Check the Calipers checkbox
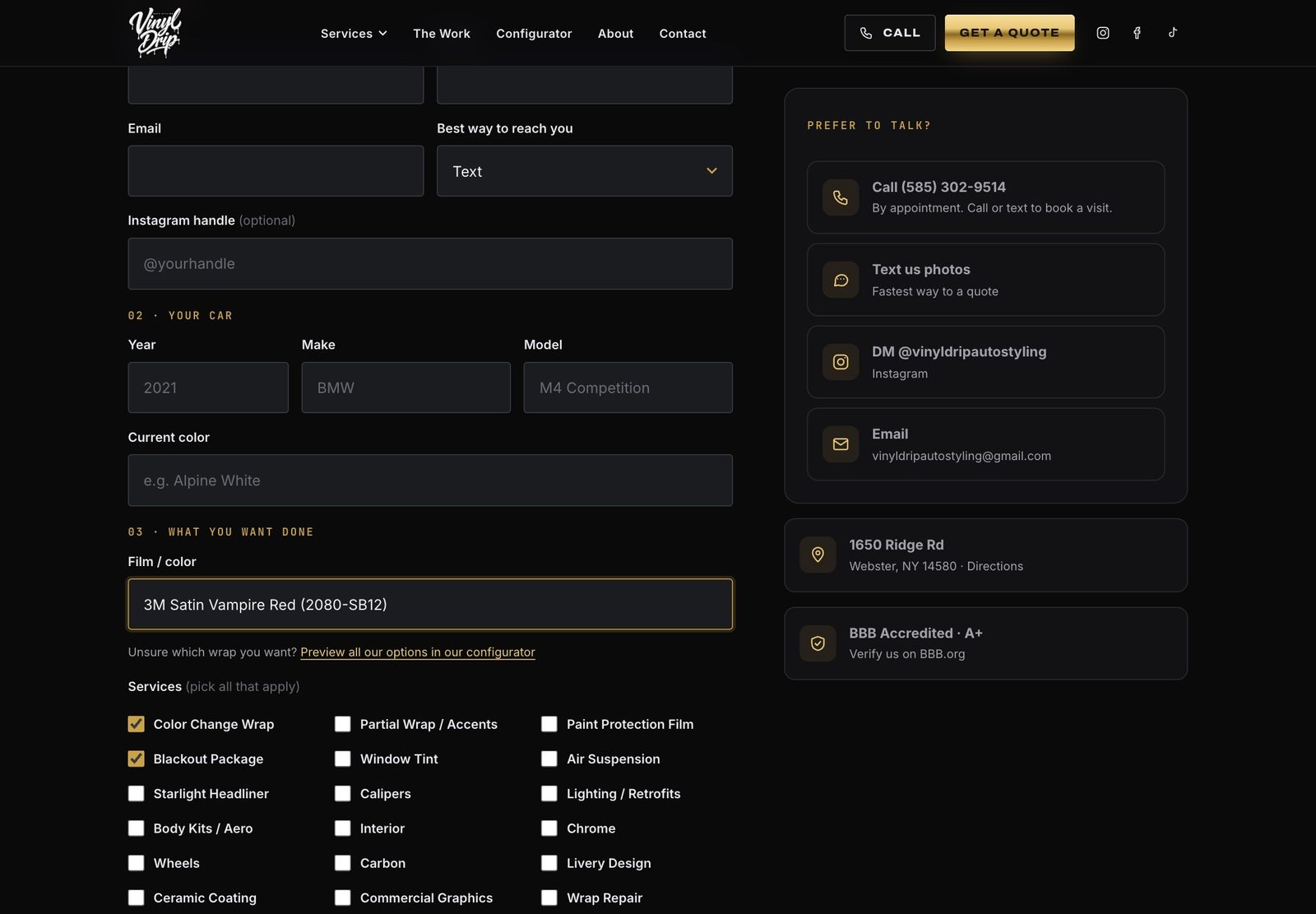The width and height of the screenshot is (1316, 914). [x=343, y=793]
